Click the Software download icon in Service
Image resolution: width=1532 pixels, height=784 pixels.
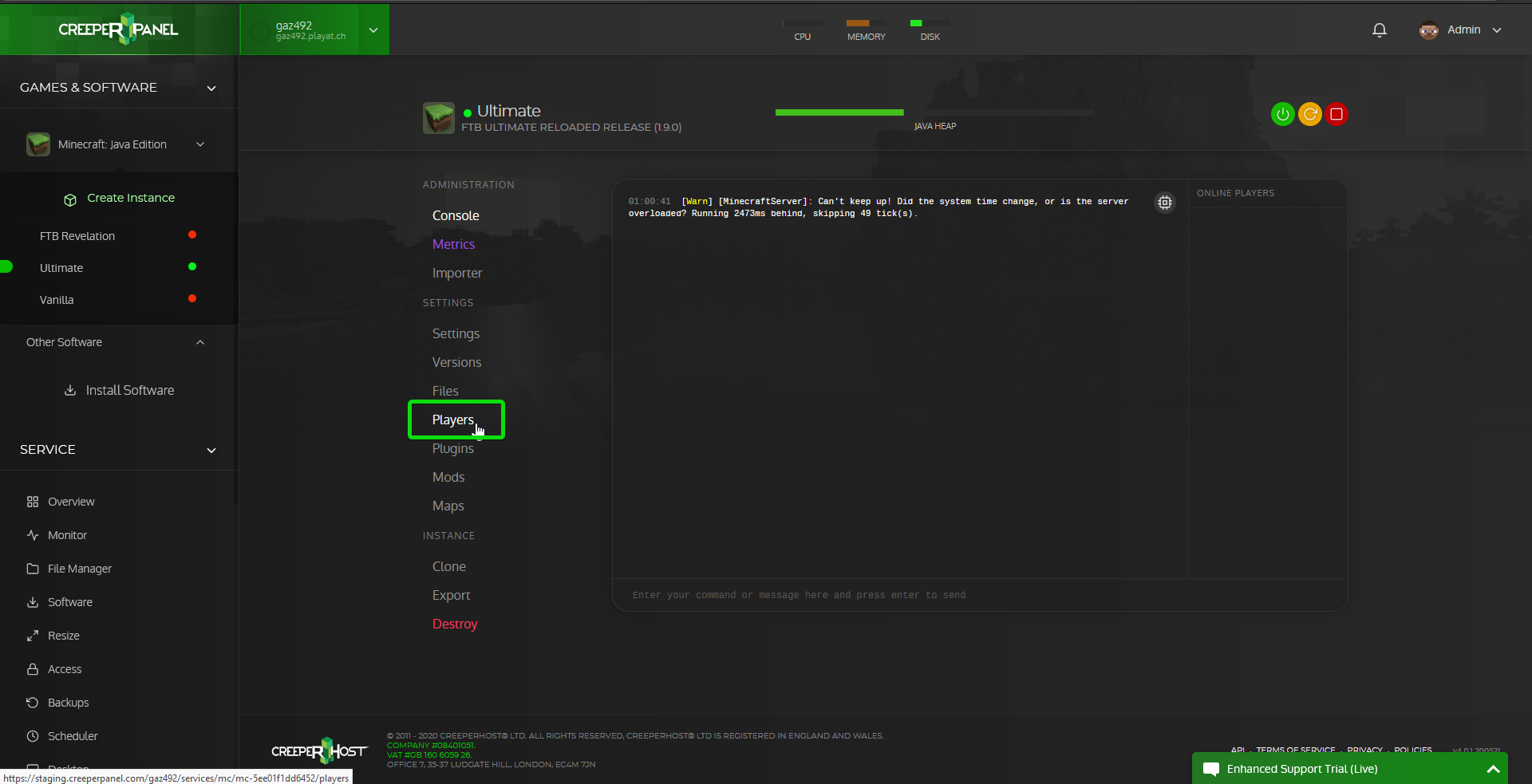(x=33, y=602)
